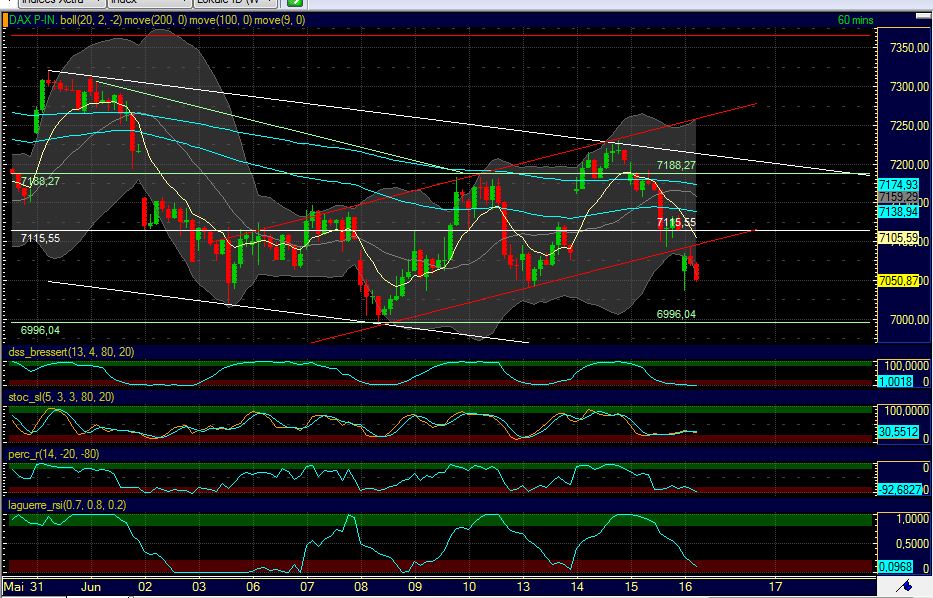Screen dimensions: 933x598
Task: Click the 14 date on the time axis
Action: tap(577, 587)
